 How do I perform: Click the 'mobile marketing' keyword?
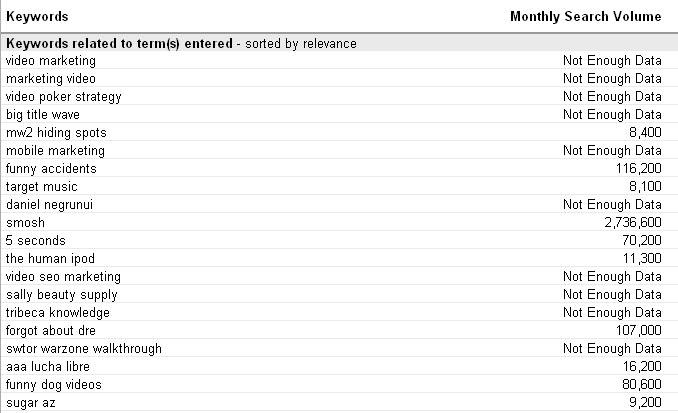(54, 150)
